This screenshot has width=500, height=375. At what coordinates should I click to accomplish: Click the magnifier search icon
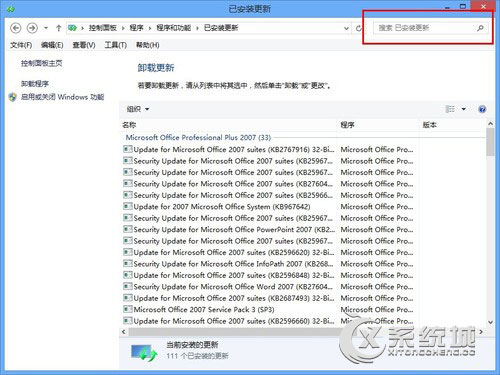pos(480,28)
